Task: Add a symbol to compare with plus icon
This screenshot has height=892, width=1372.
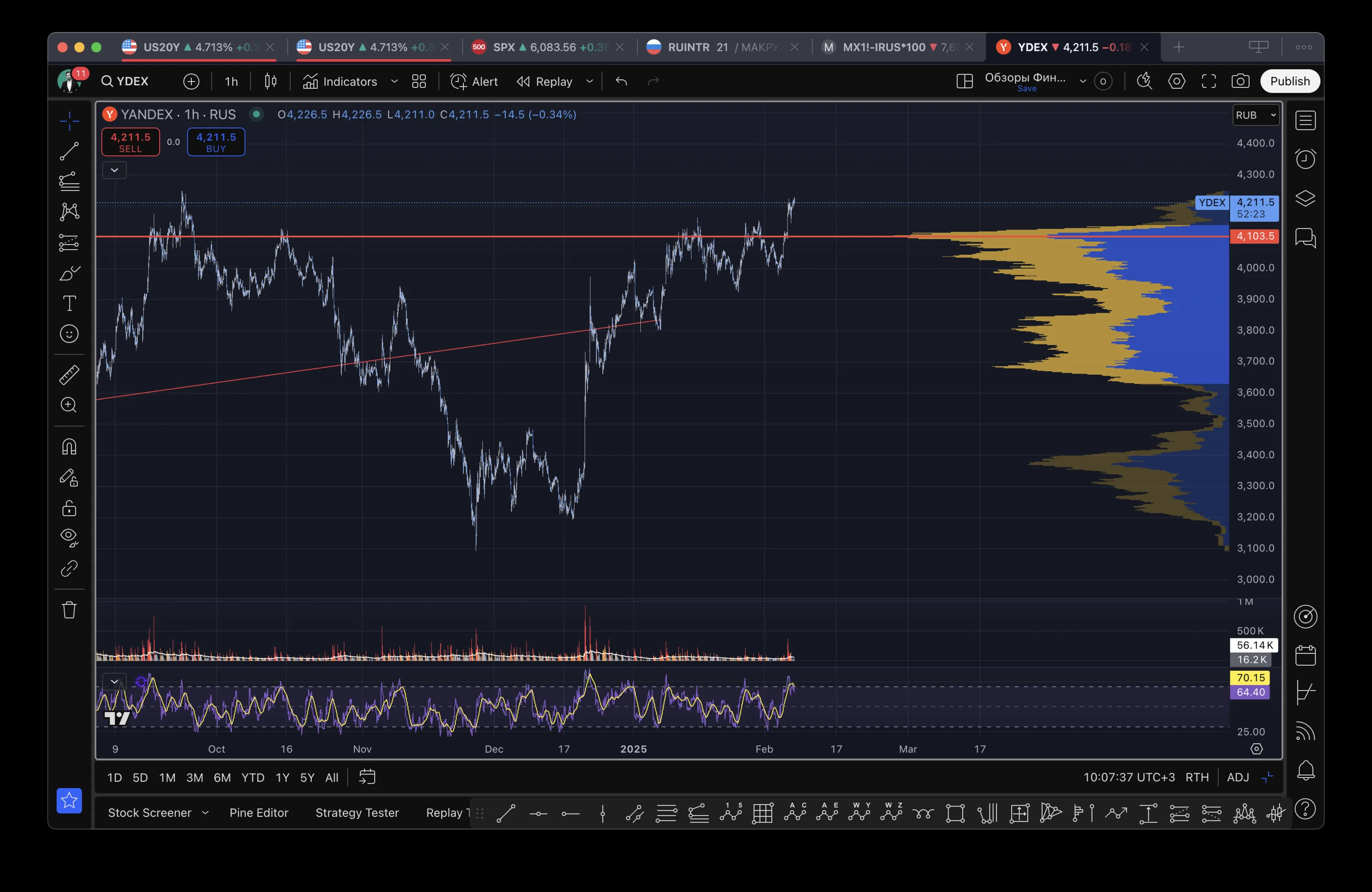Action: [x=191, y=81]
